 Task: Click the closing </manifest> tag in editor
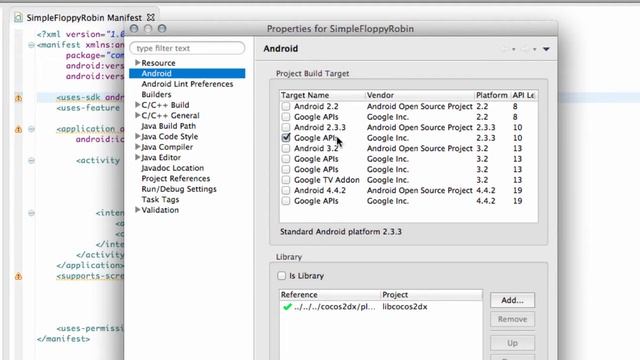[x=63, y=339]
